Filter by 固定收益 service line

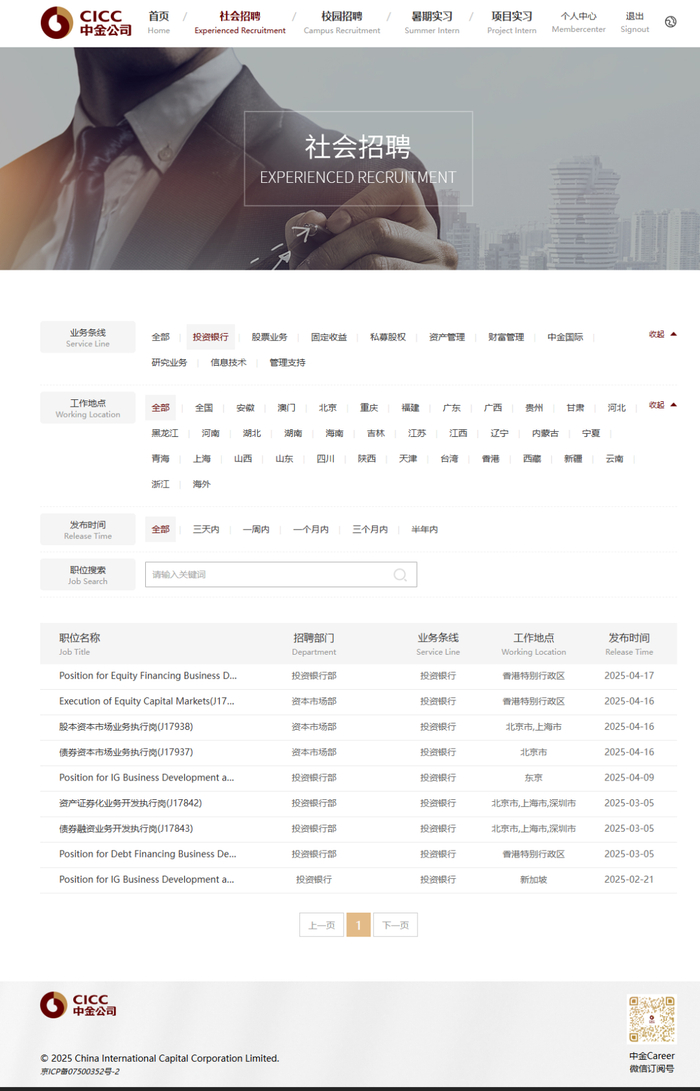(x=328, y=337)
